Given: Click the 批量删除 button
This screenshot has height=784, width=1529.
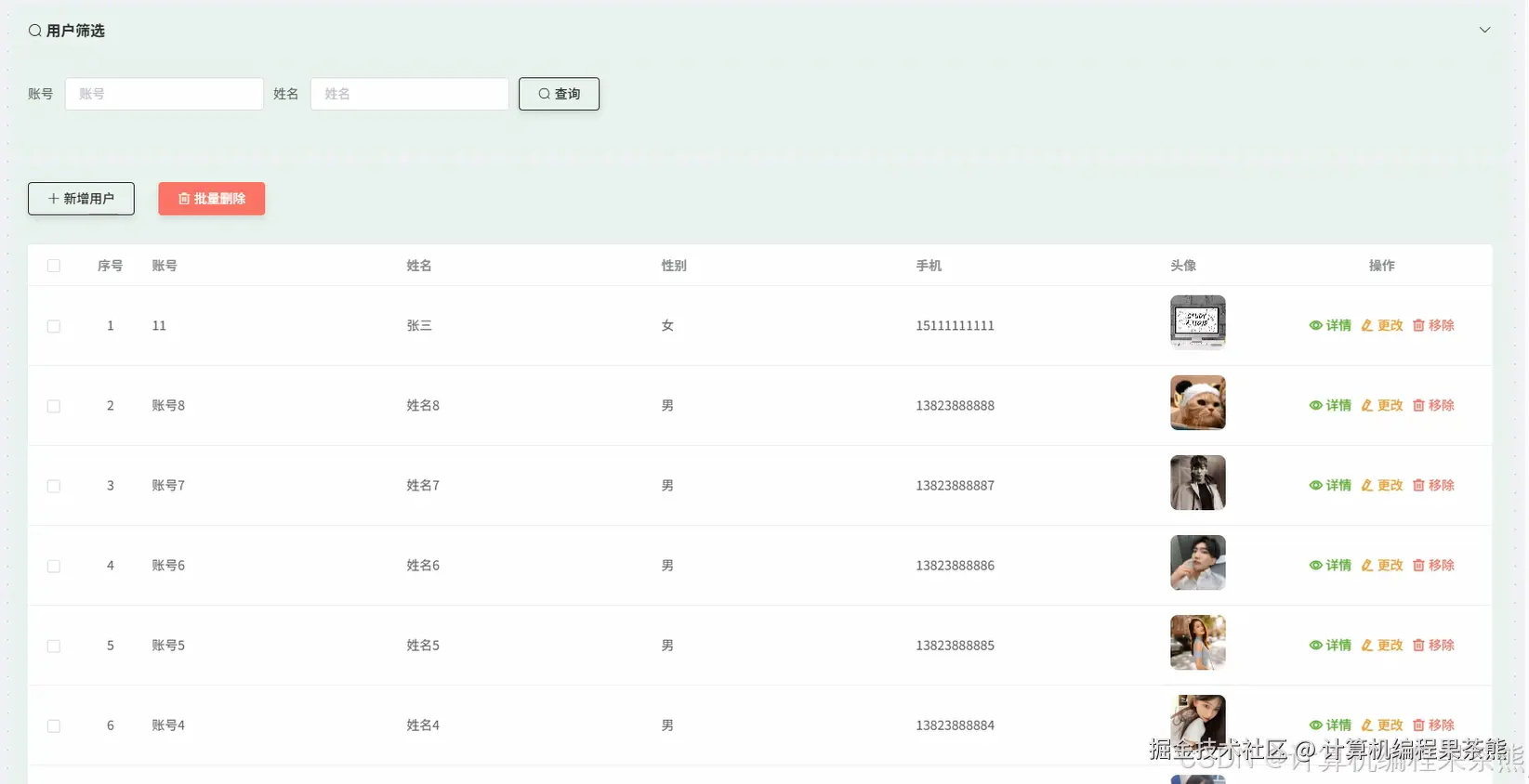Looking at the screenshot, I should (x=212, y=199).
